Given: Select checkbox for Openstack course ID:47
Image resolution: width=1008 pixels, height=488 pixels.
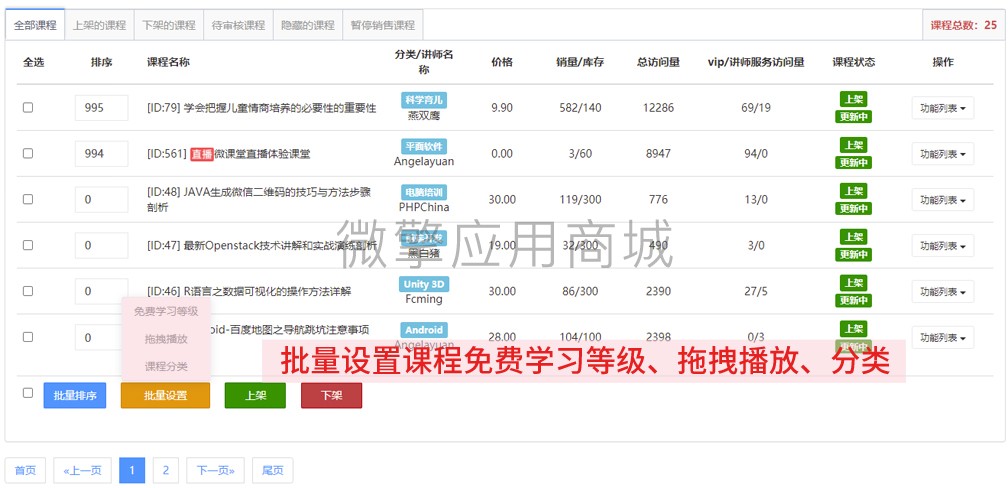Looking at the screenshot, I should point(28,245).
